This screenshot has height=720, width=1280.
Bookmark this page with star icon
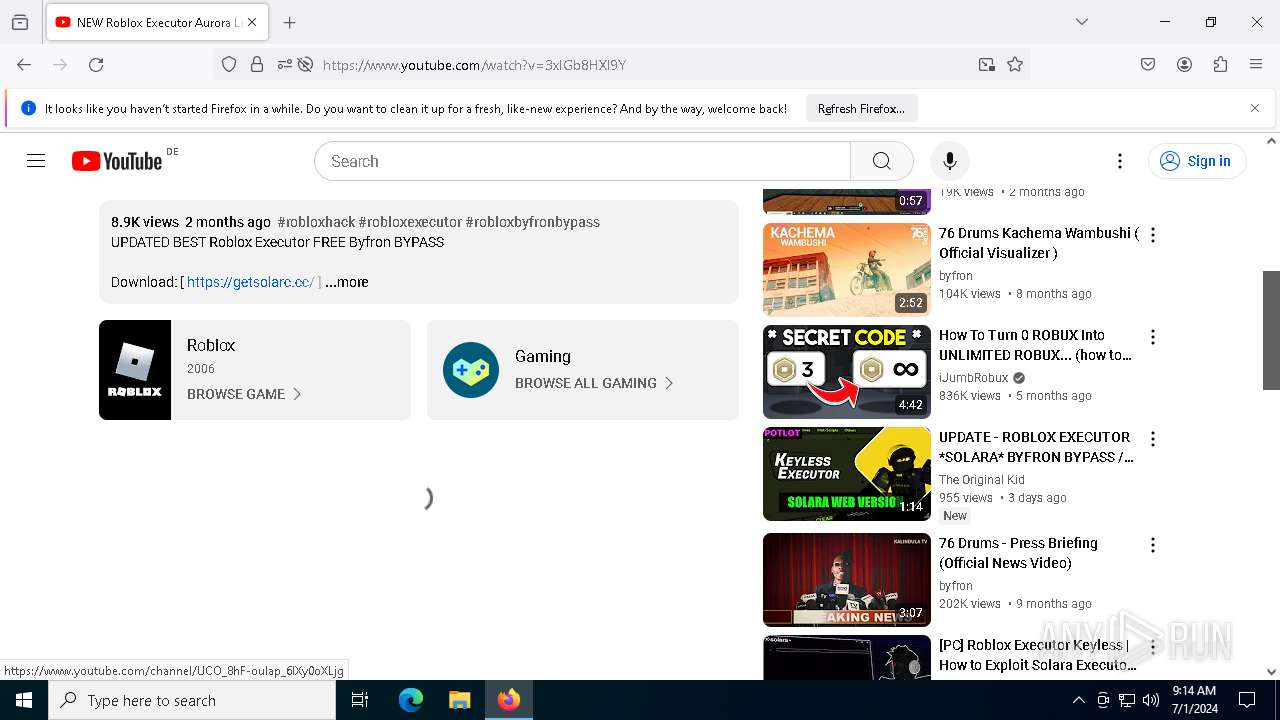(x=1015, y=64)
